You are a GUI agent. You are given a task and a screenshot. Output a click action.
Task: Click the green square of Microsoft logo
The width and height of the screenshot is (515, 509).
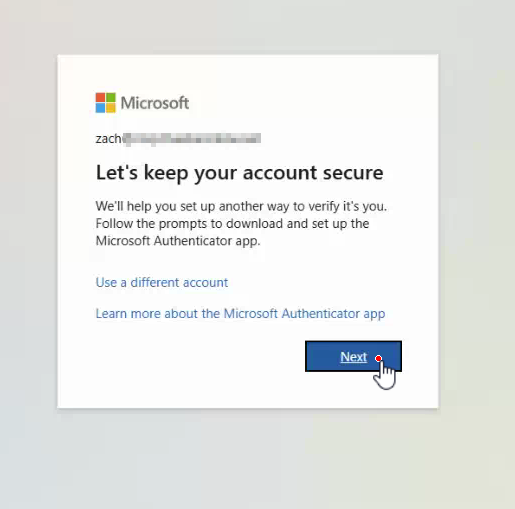click(111, 97)
